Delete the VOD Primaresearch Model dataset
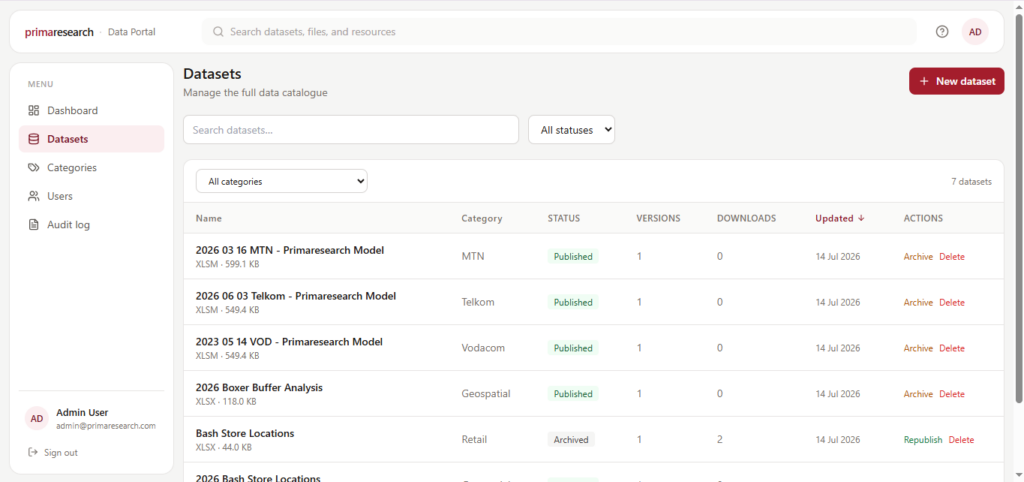 coord(952,348)
